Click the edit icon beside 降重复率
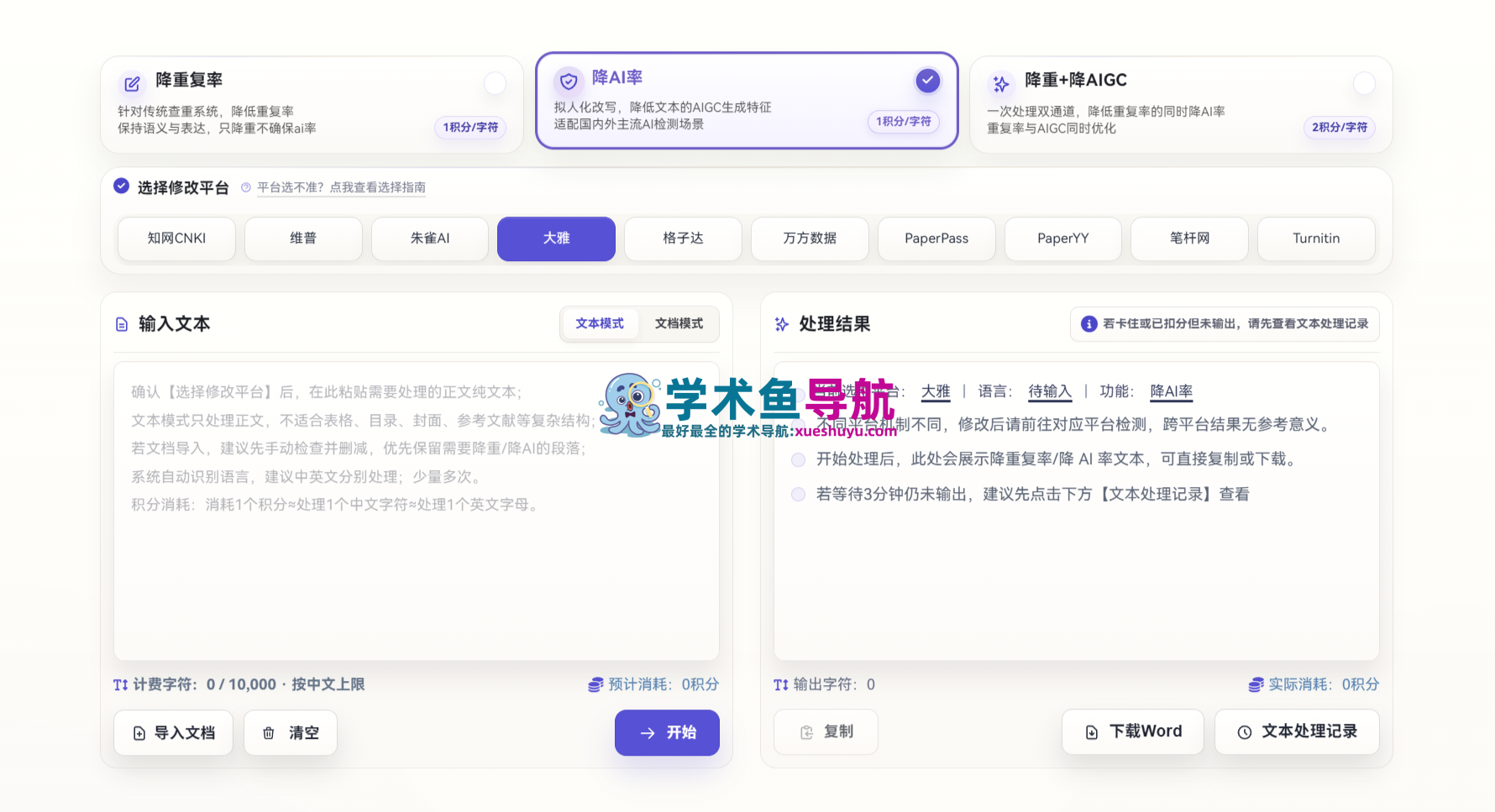This screenshot has width=1495, height=812. click(132, 84)
